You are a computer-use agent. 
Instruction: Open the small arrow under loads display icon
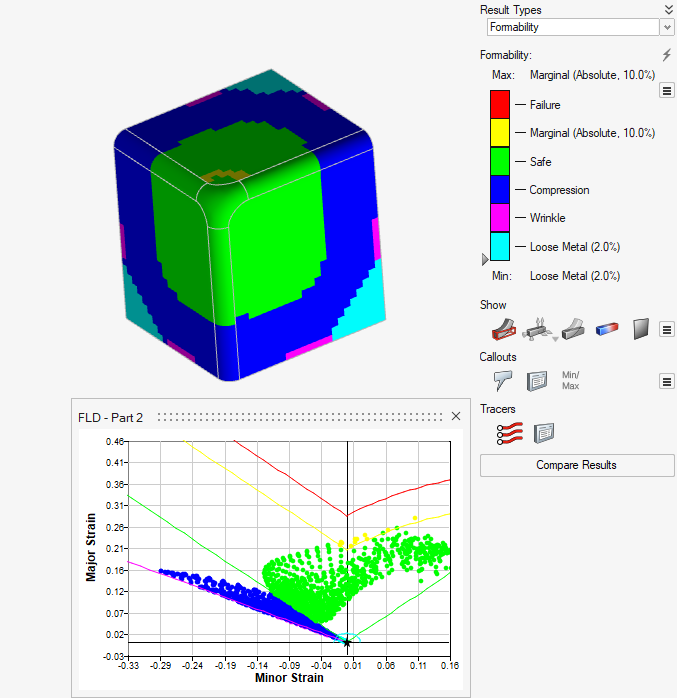click(555, 340)
